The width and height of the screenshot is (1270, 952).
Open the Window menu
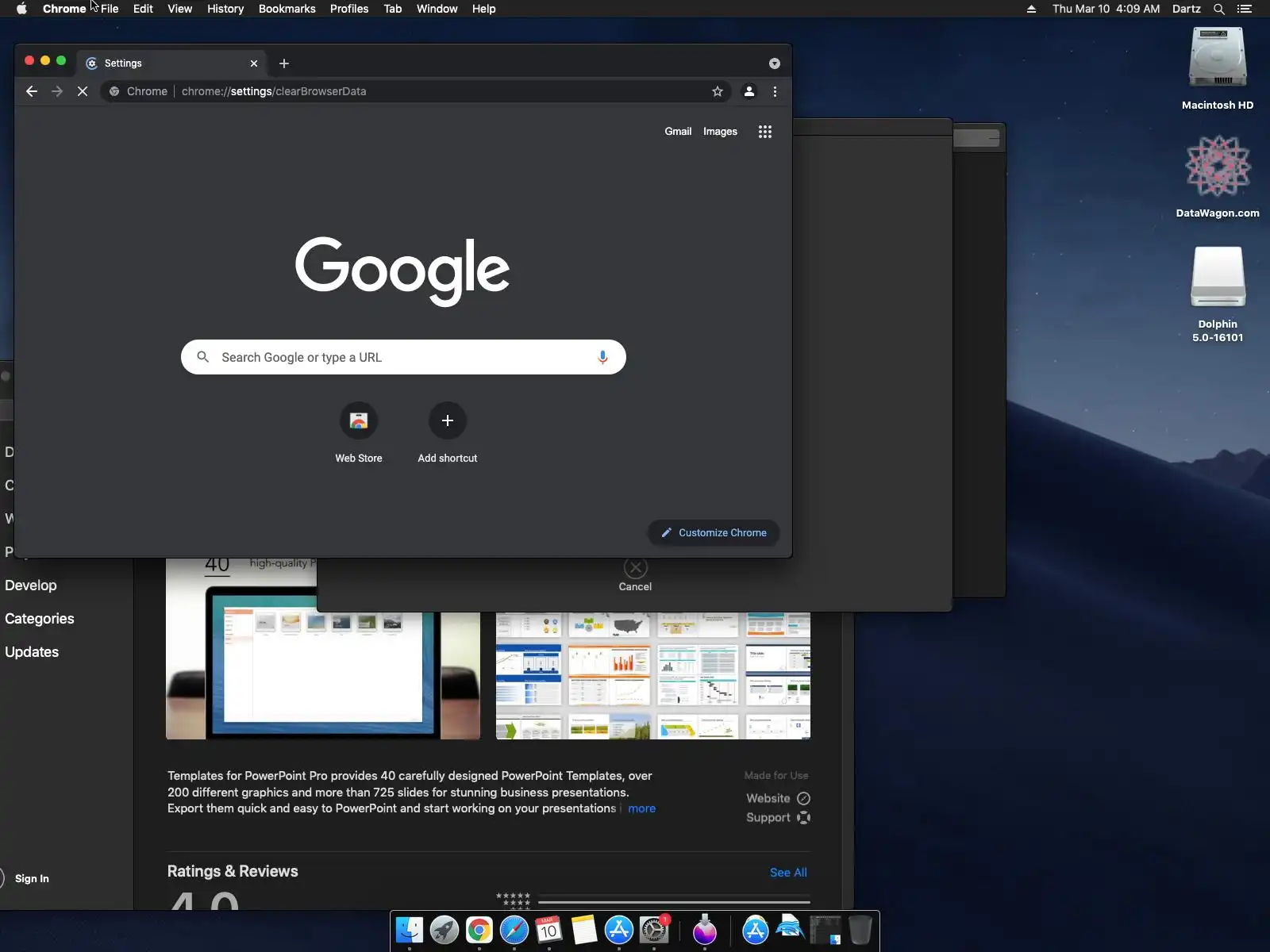(437, 9)
